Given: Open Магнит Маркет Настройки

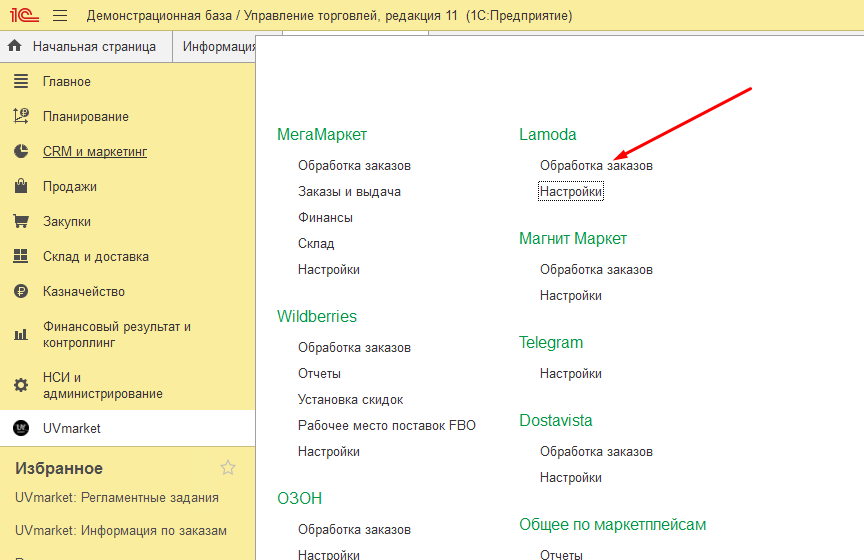Looking at the screenshot, I should (570, 295).
